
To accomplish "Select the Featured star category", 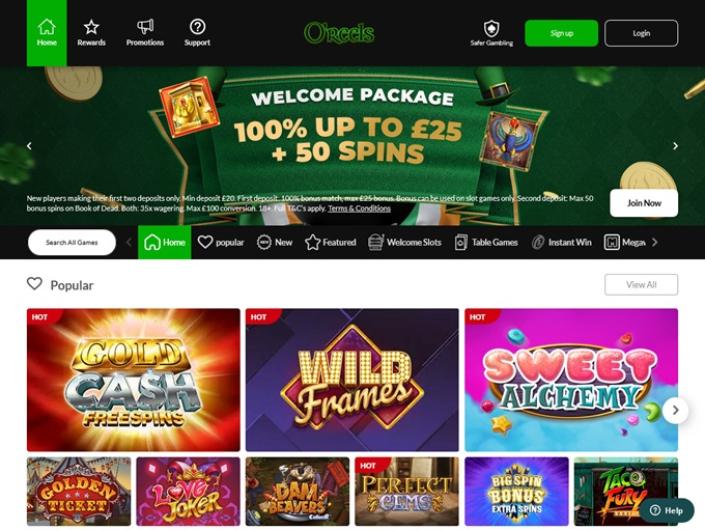I will click(330, 242).
